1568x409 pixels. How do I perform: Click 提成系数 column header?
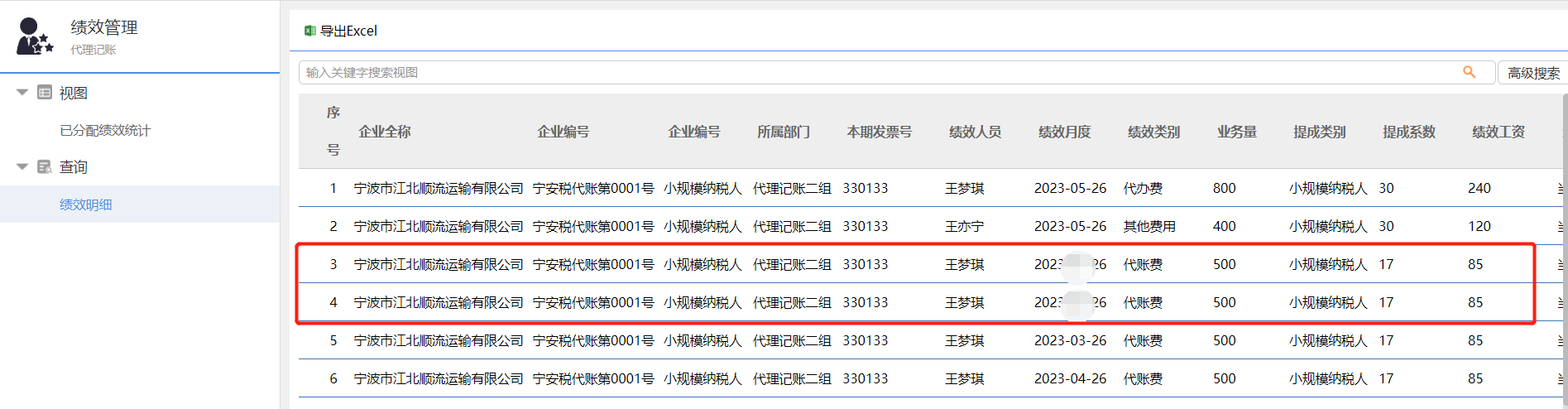pyautogui.click(x=1409, y=132)
